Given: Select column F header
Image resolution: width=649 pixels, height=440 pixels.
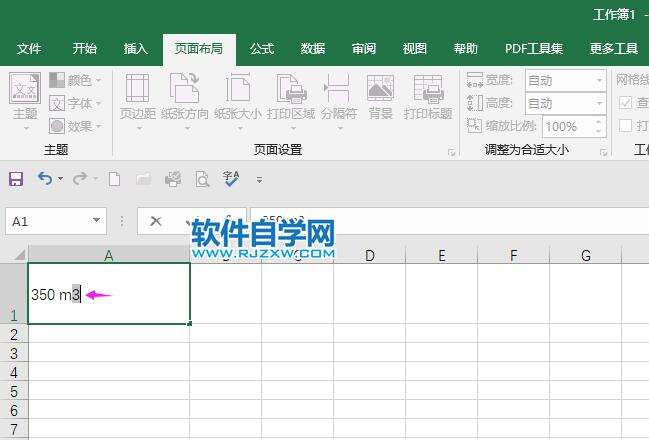Looking at the screenshot, I should [x=514, y=255].
